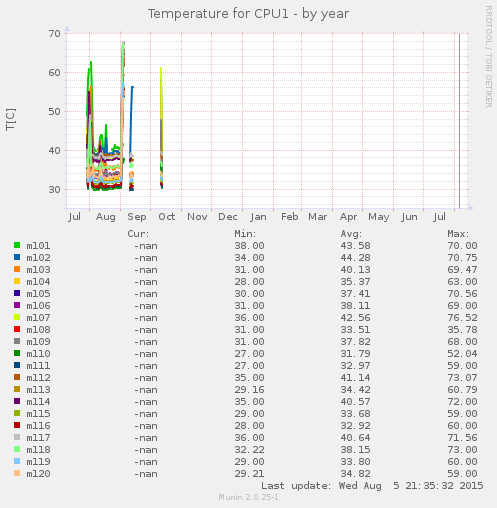Click the m106 purple legend swatch

click(17, 305)
